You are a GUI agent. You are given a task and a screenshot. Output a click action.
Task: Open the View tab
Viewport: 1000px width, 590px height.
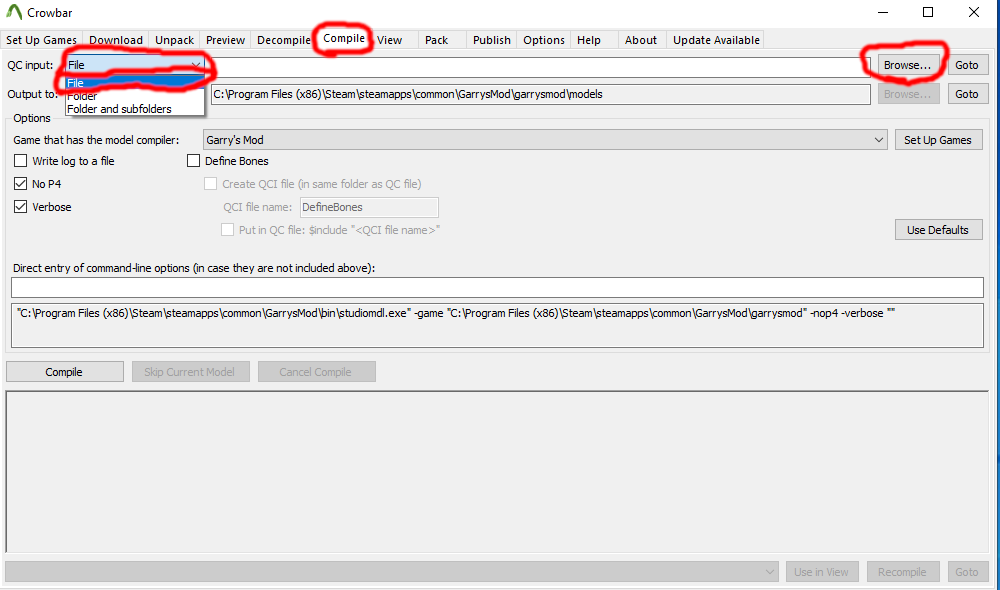tap(390, 40)
